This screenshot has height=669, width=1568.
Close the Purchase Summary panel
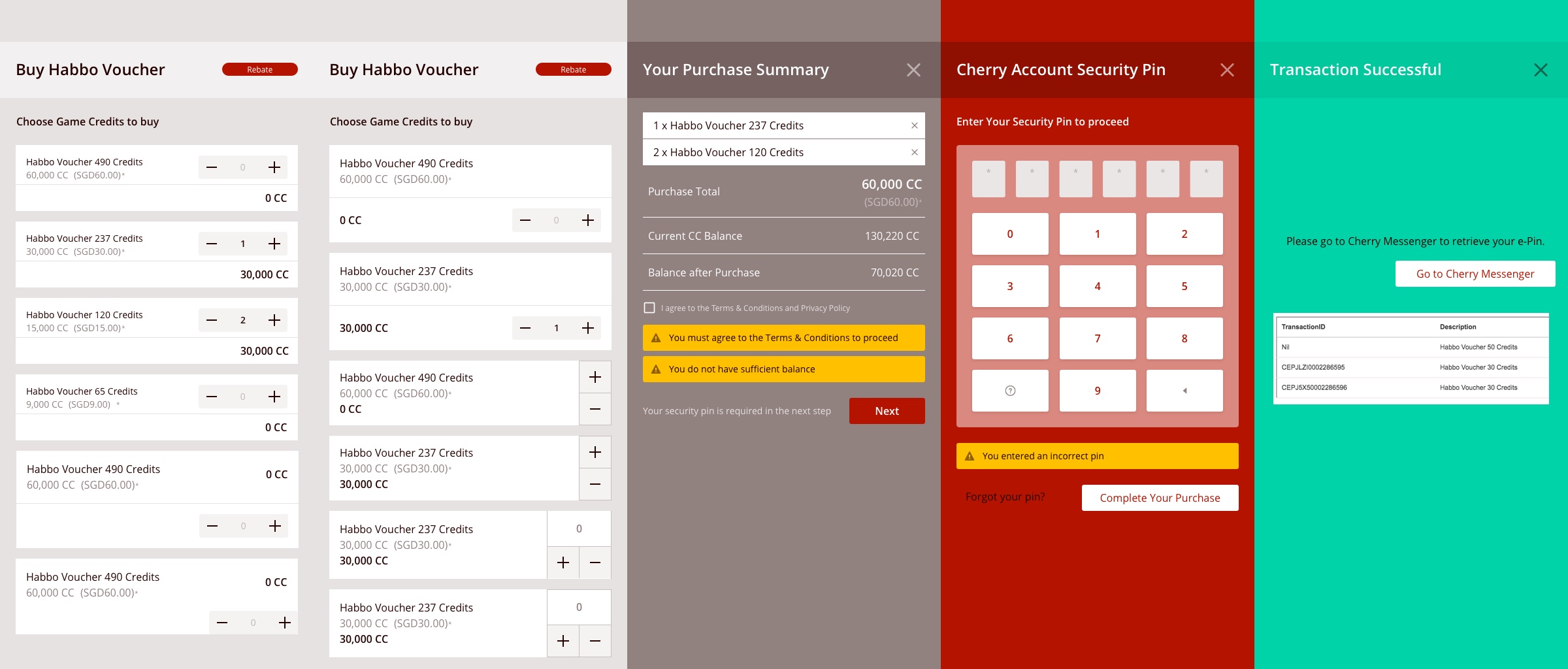(x=913, y=70)
